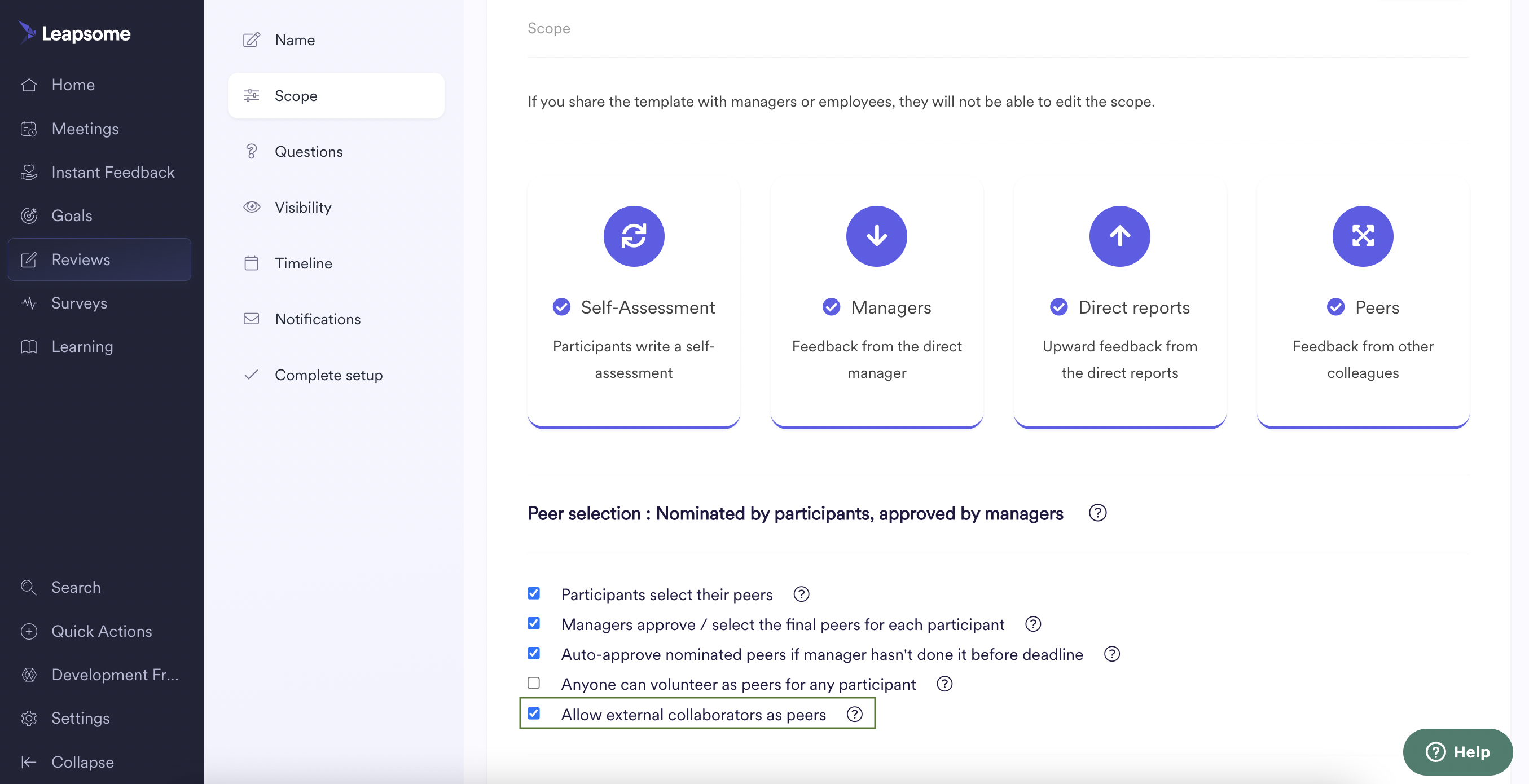This screenshot has height=784, width=1529.
Task: Click the Goals target icon
Action: [x=29, y=215]
